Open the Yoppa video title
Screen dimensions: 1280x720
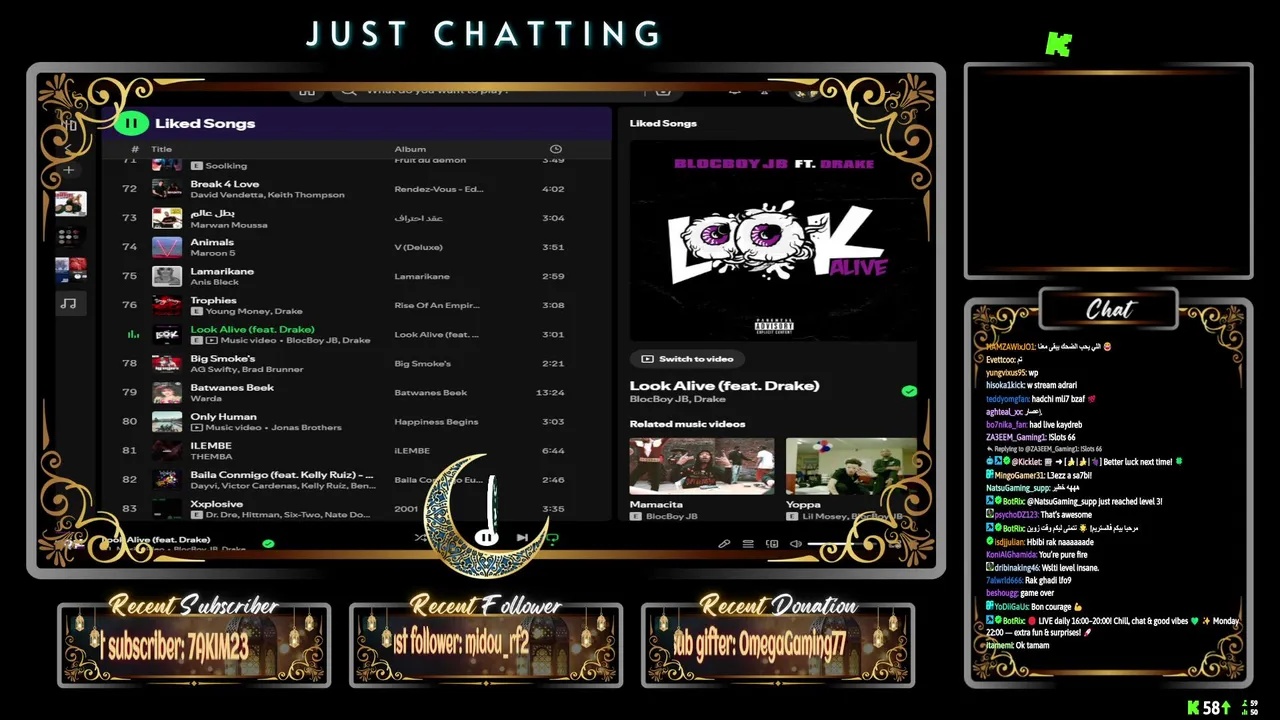pos(803,504)
